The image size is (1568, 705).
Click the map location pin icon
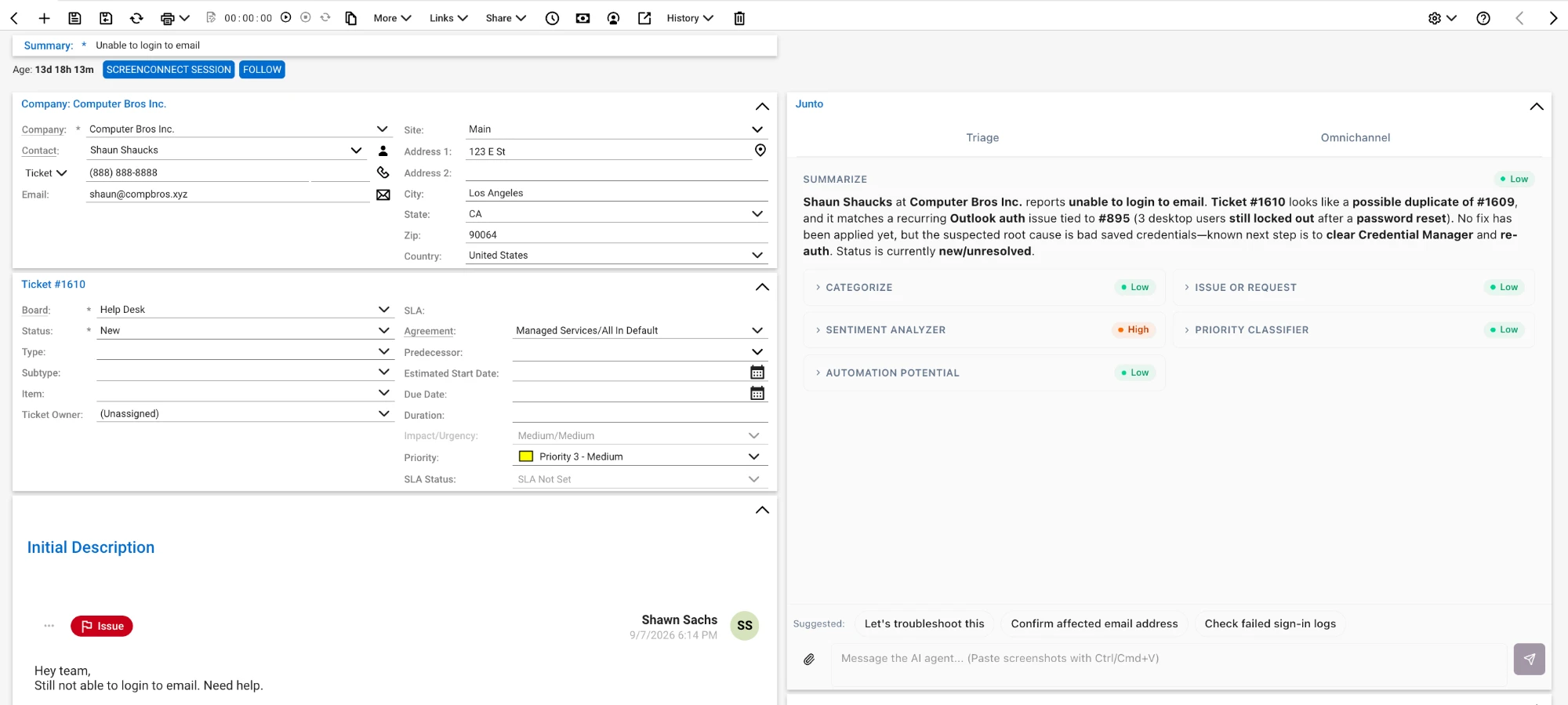[760, 151]
